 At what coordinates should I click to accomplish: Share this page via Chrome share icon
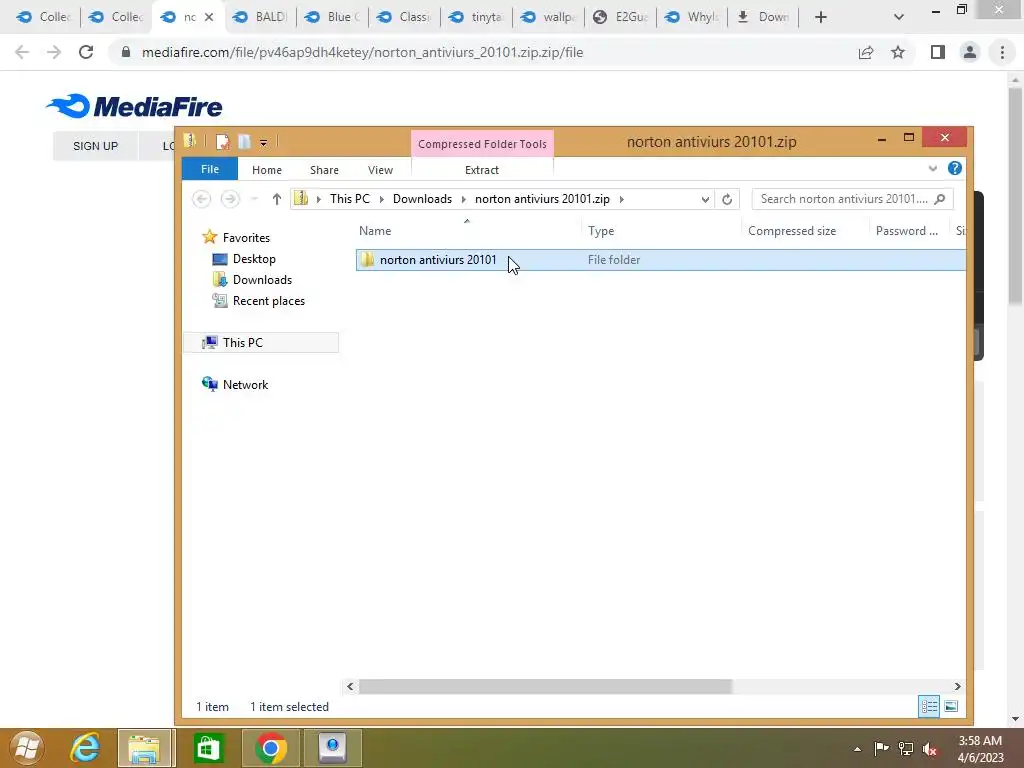click(866, 52)
